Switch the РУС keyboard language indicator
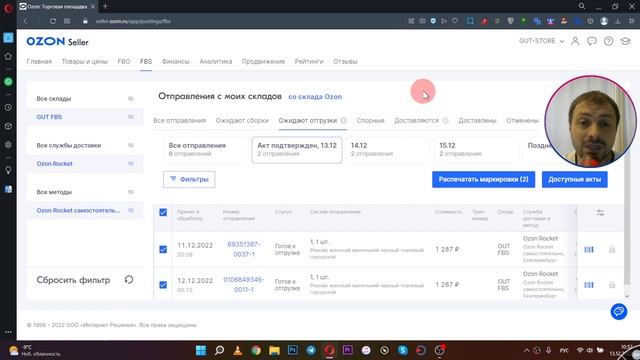Screen dimensions: 640x360 coord(564,351)
